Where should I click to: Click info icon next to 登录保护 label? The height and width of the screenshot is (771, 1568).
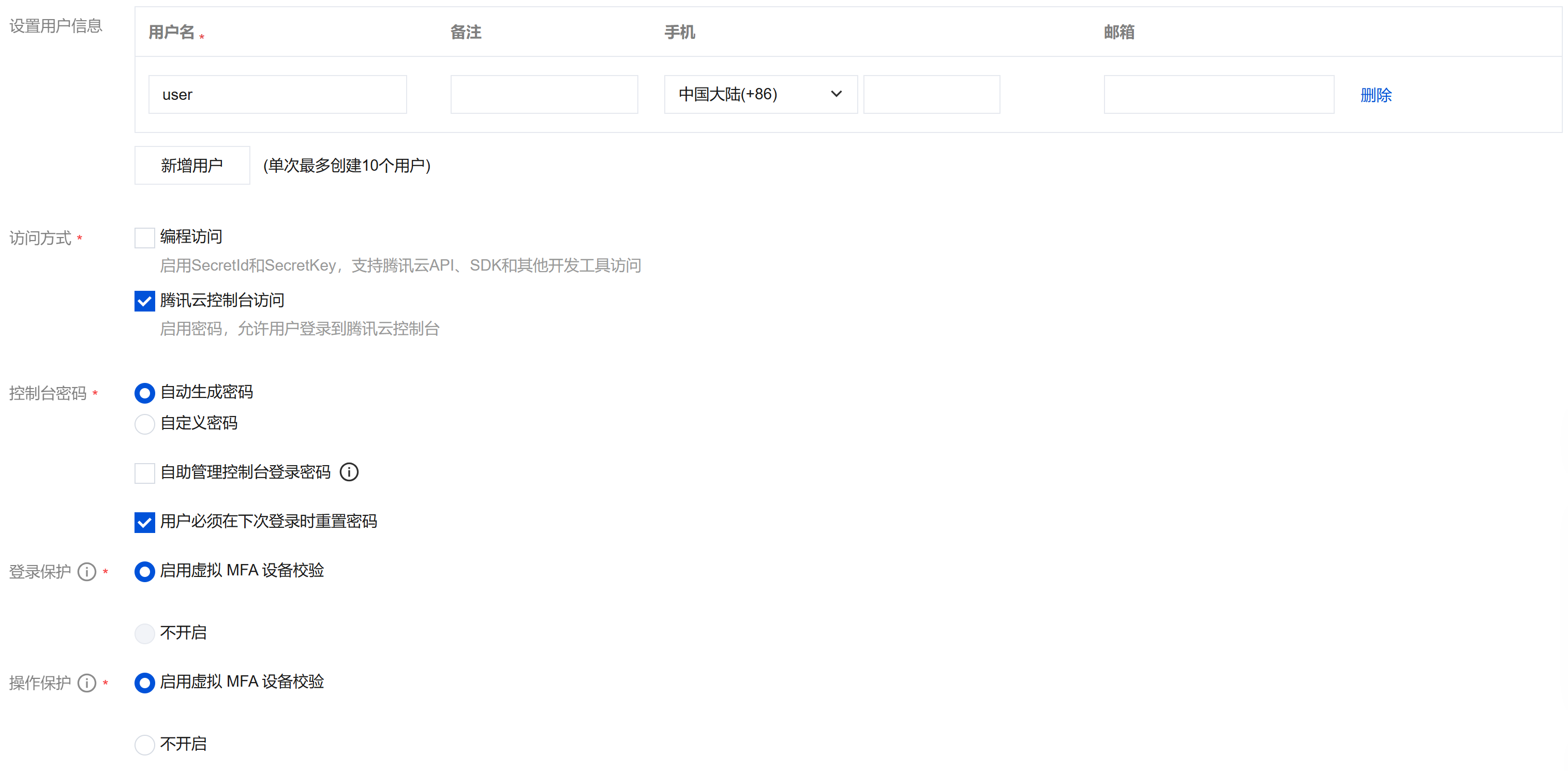87,572
